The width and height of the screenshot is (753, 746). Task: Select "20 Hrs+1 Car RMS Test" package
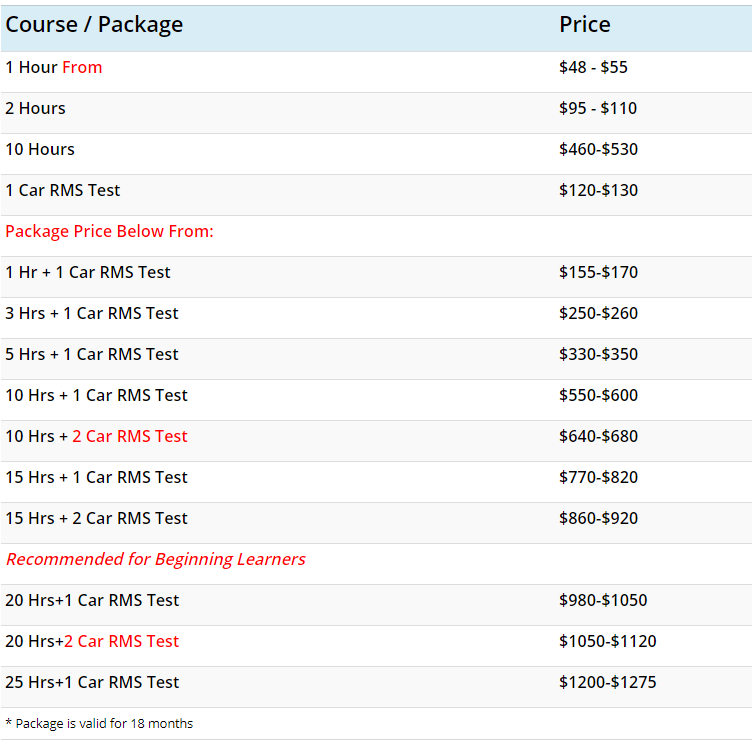coord(93,601)
